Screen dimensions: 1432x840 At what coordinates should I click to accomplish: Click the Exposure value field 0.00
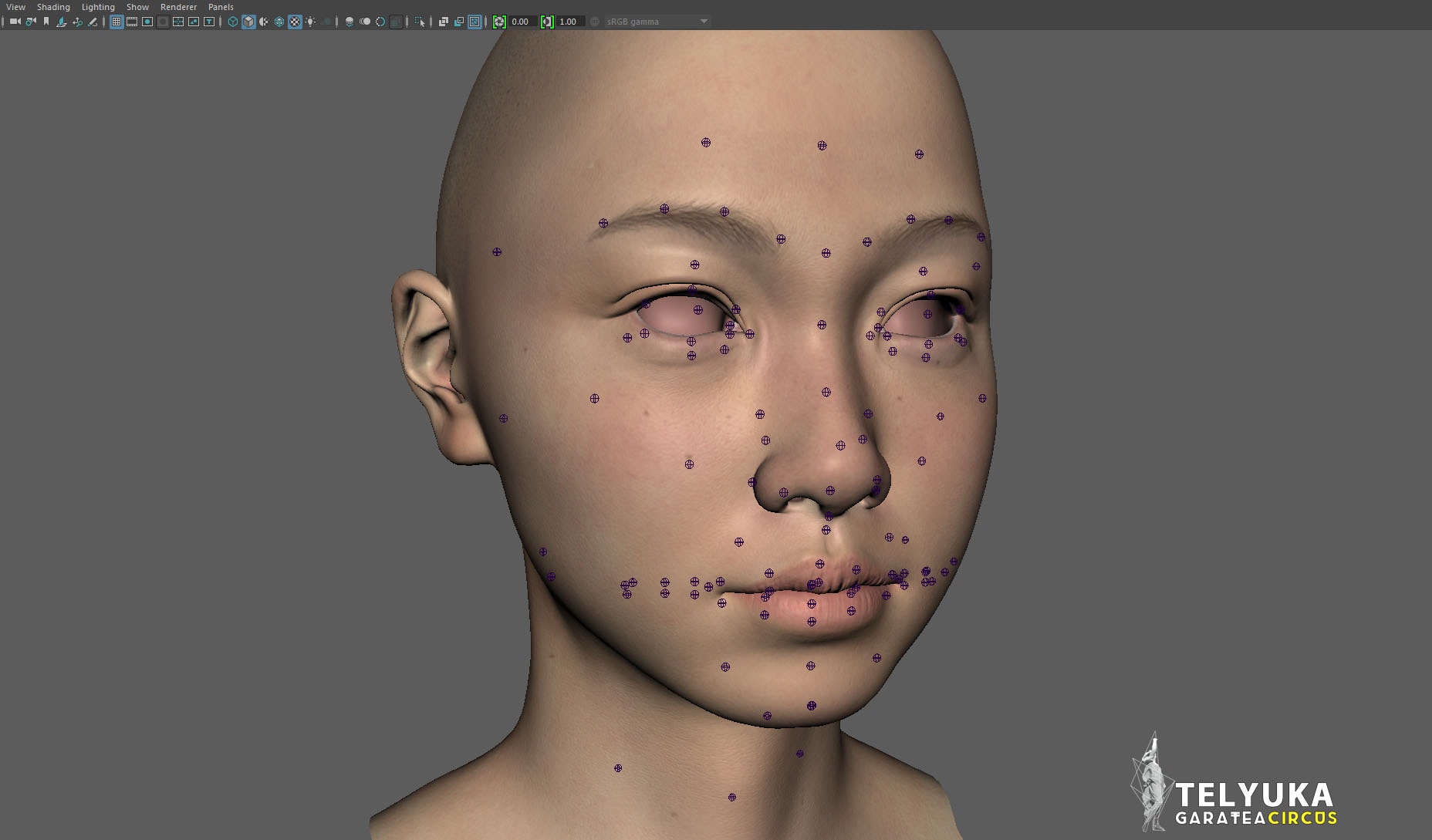pyautogui.click(x=522, y=22)
